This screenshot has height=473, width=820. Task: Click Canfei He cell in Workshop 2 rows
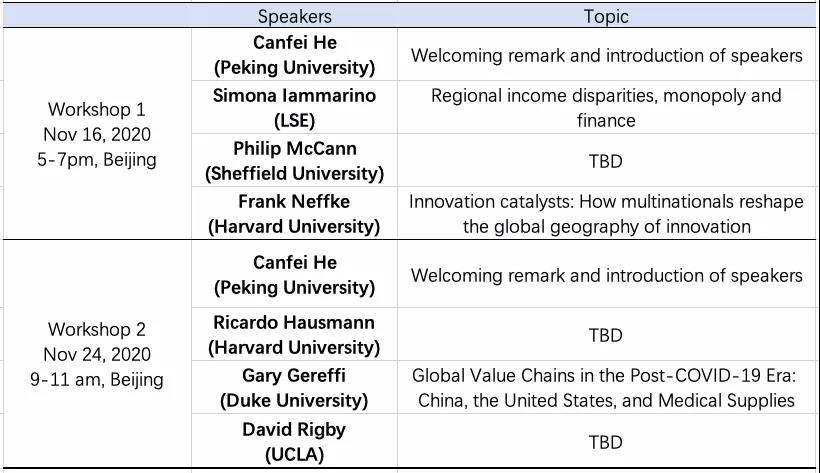pos(294,275)
